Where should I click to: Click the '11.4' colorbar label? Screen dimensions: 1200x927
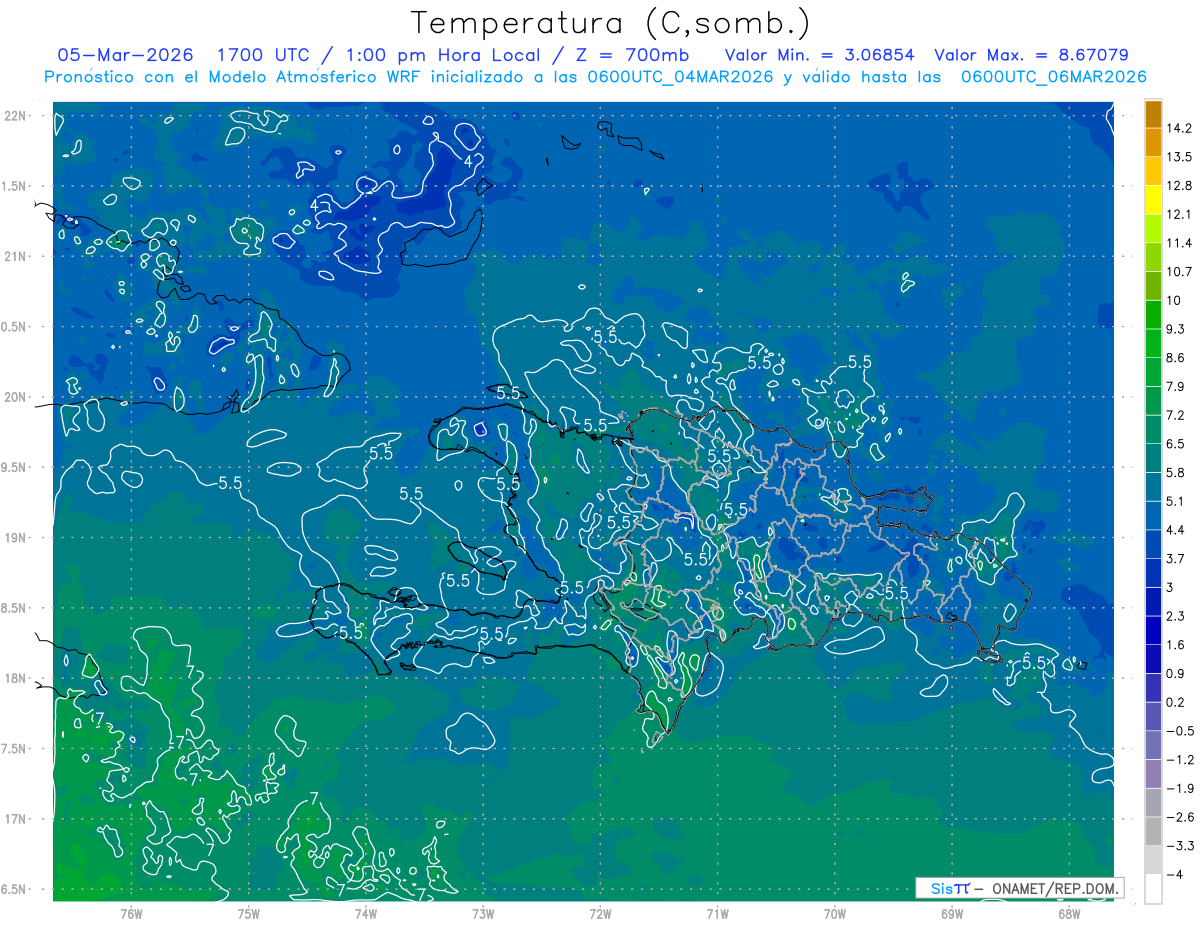pyautogui.click(x=1179, y=243)
